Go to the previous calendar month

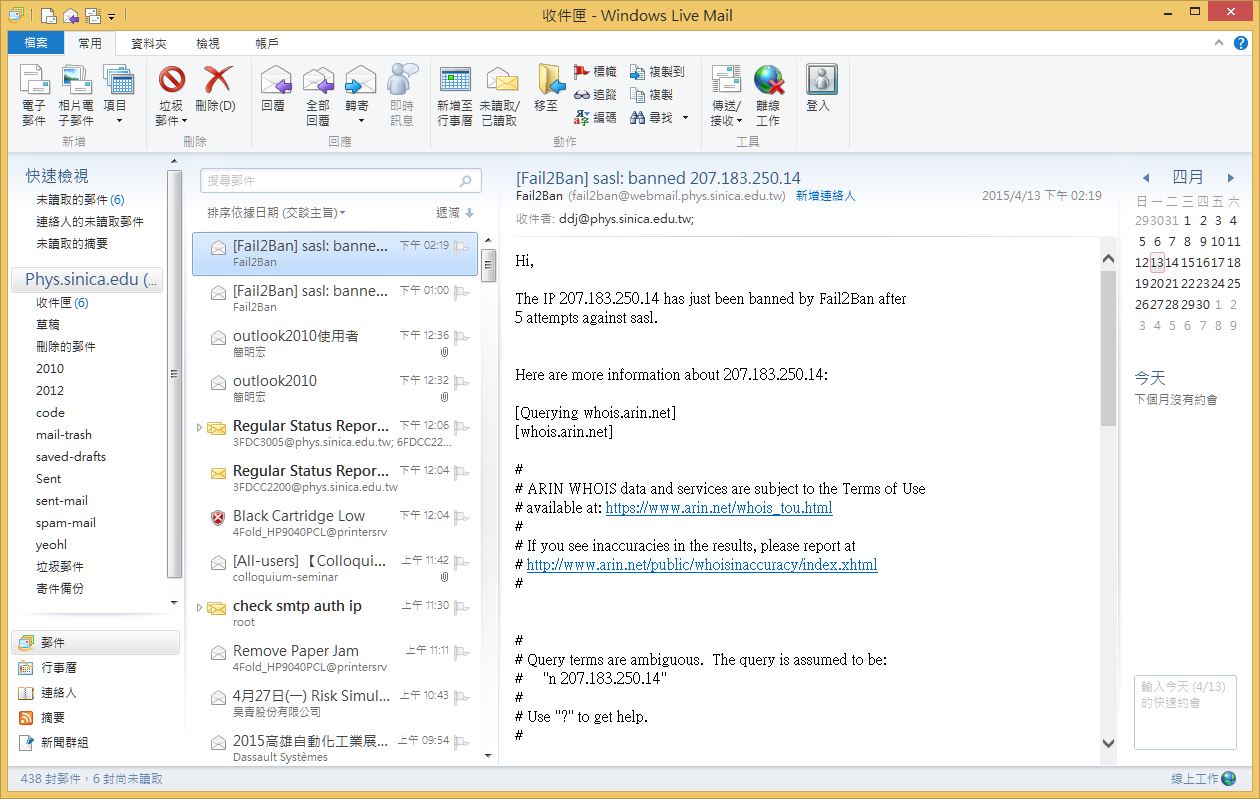(x=1145, y=178)
